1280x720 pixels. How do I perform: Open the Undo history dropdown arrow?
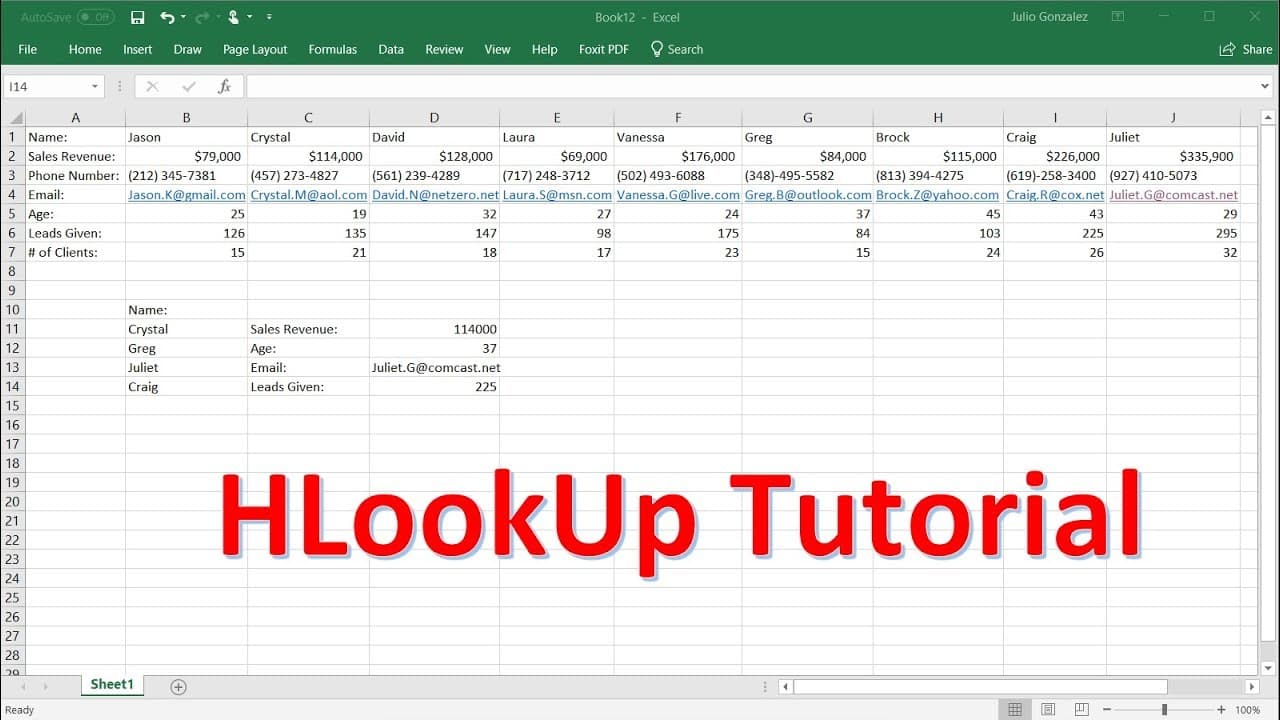point(184,17)
